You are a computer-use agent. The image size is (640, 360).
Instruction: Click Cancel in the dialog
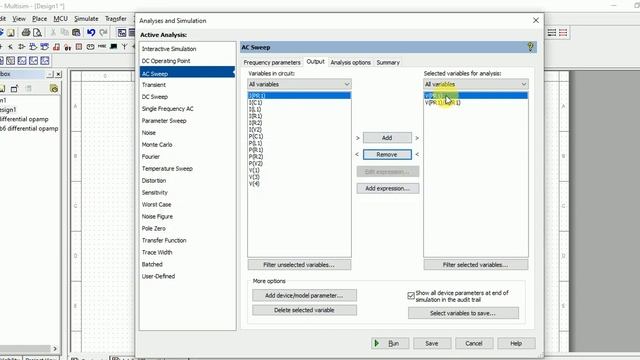click(x=474, y=344)
